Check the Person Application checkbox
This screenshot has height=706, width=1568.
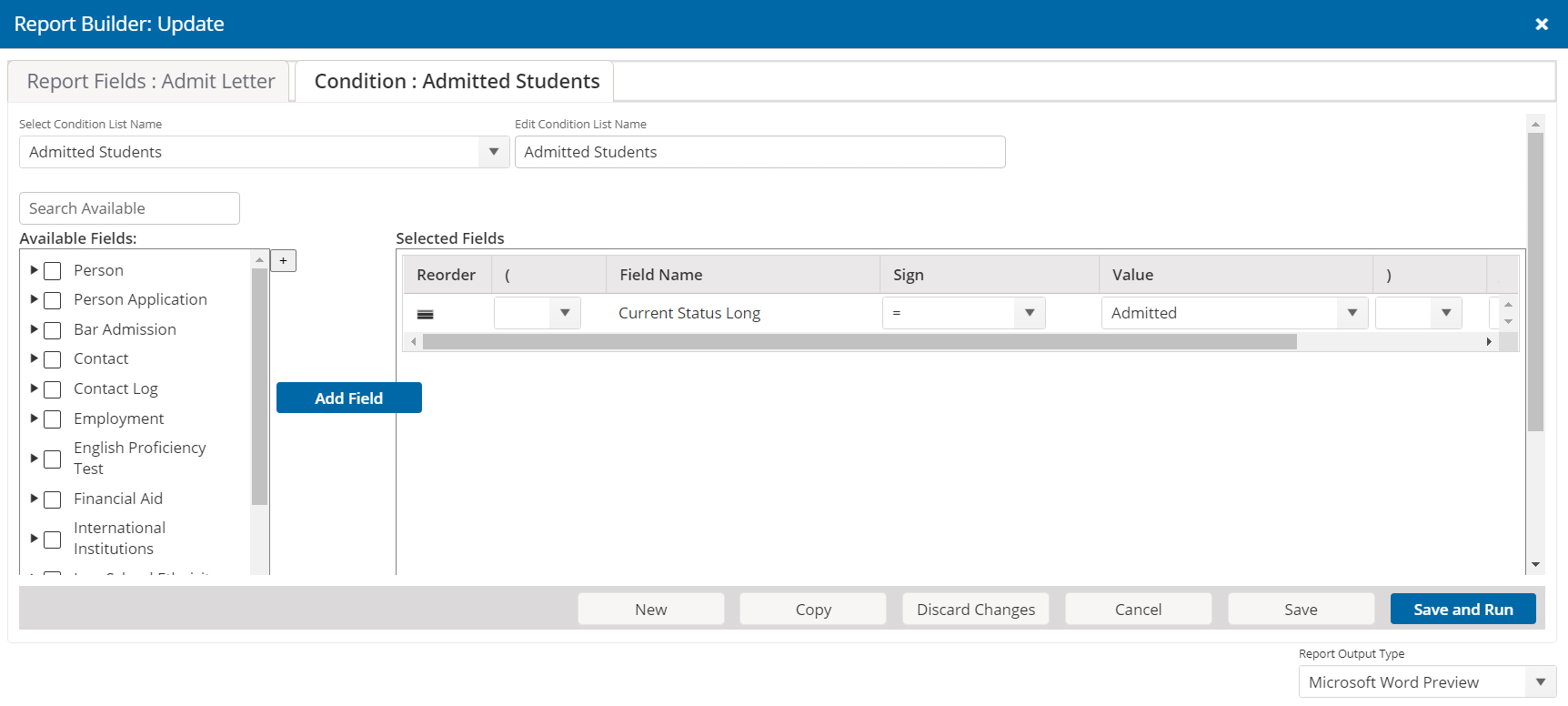point(53,300)
